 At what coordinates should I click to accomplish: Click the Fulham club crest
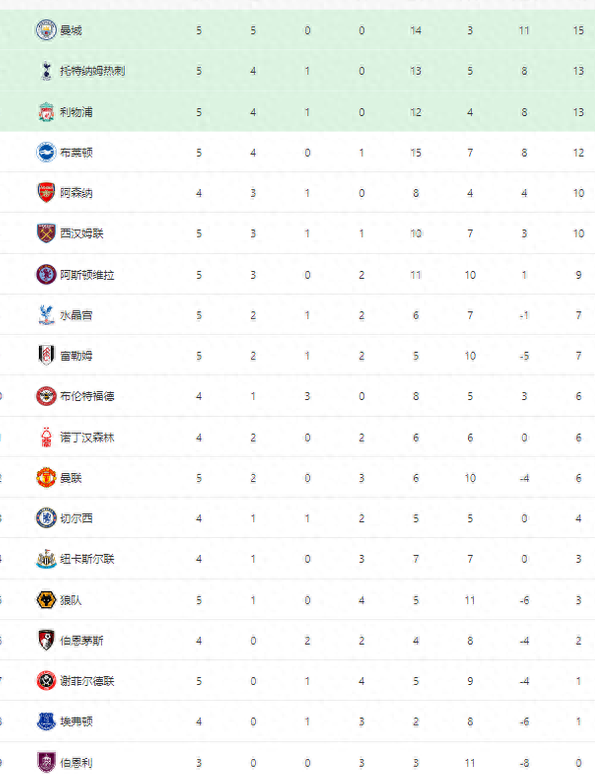point(46,356)
